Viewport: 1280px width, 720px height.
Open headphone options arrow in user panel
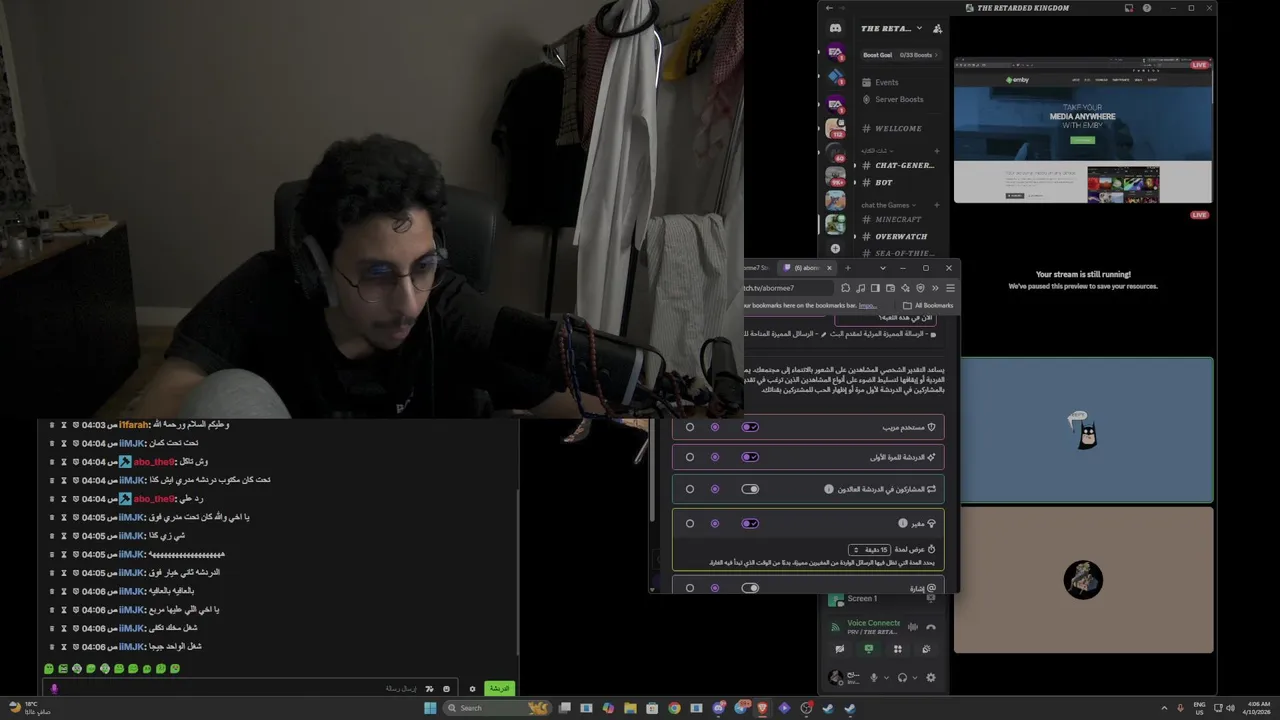point(914,678)
